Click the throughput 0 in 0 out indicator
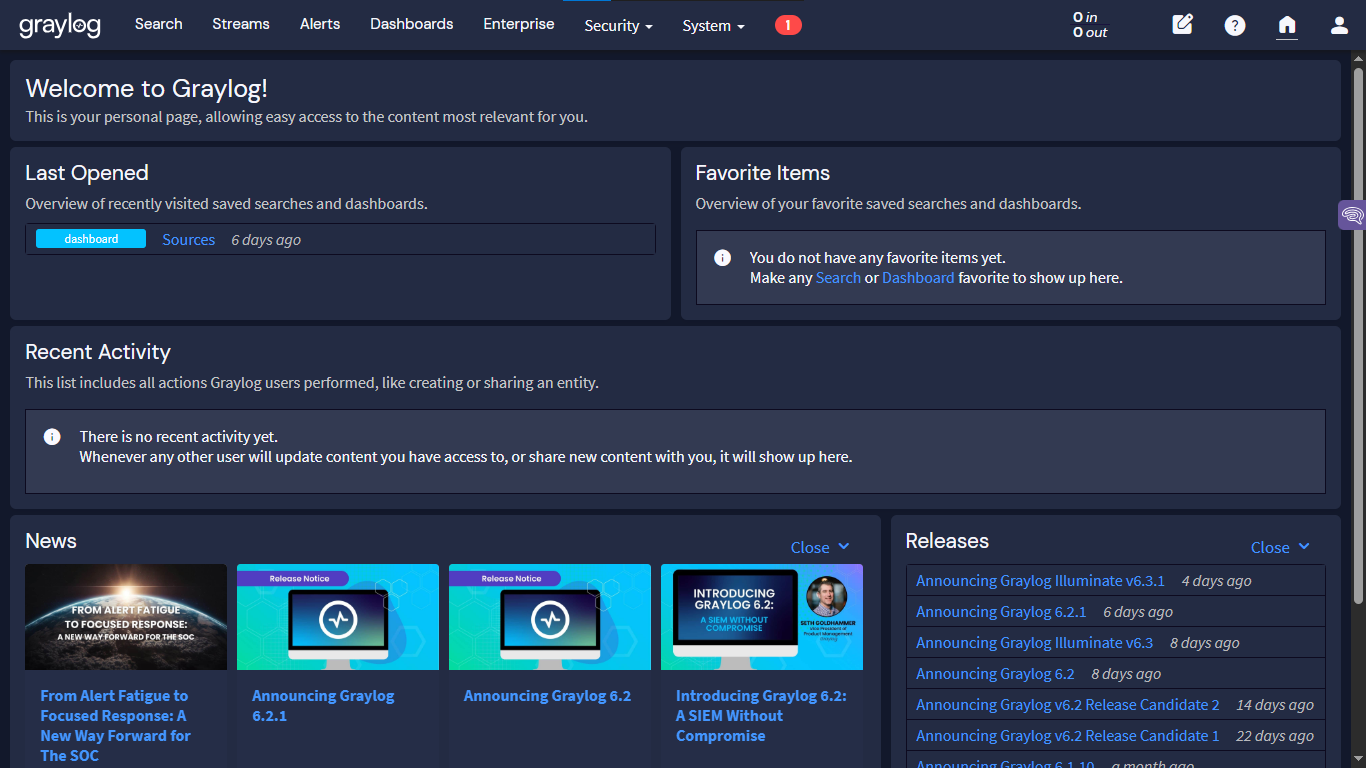Viewport: 1366px width, 768px height. coord(1090,25)
